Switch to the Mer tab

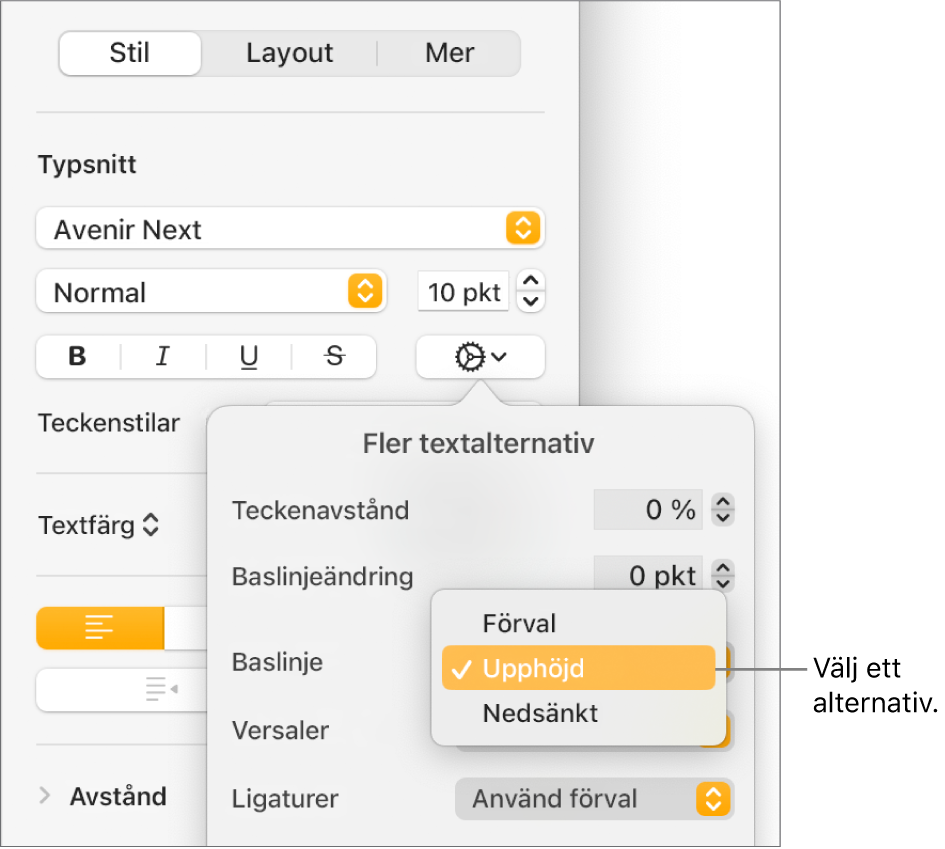point(450,53)
